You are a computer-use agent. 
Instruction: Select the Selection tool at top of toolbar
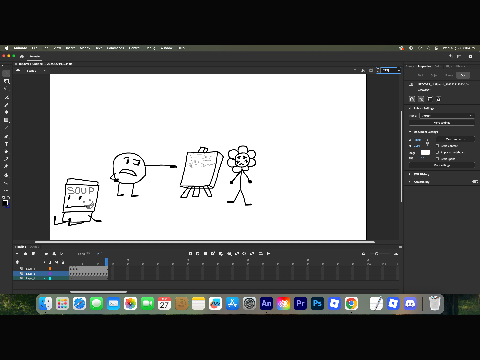[x=6, y=73]
